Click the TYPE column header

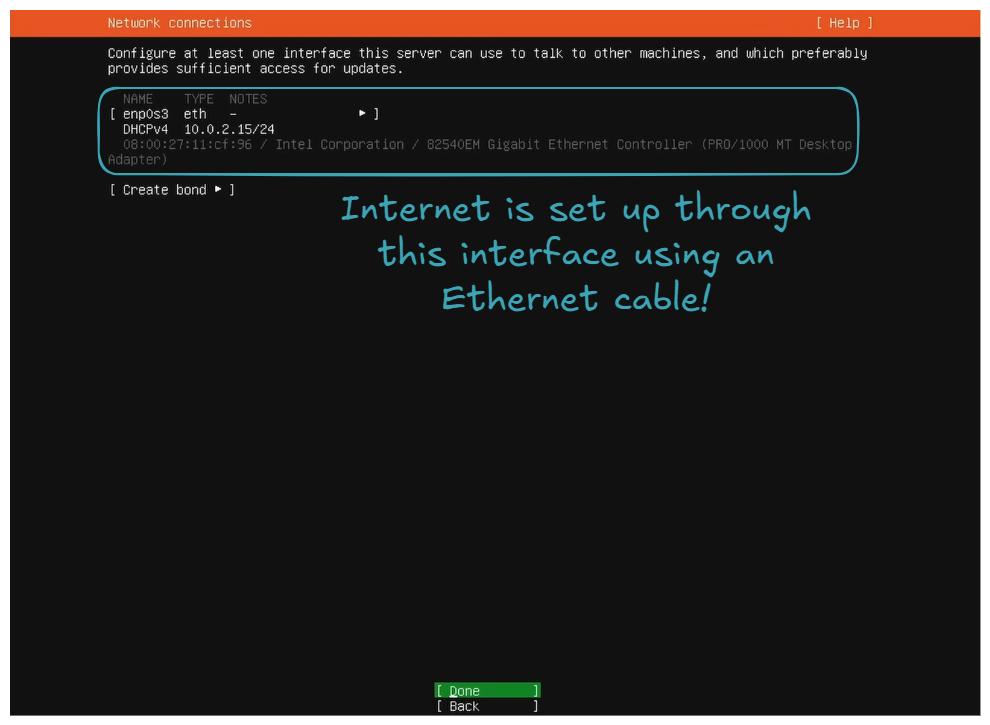click(x=199, y=99)
